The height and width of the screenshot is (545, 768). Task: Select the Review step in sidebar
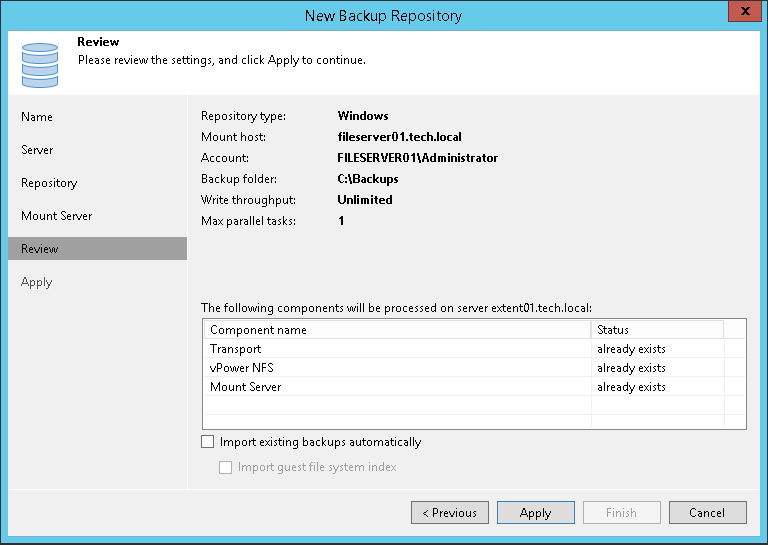click(40, 249)
